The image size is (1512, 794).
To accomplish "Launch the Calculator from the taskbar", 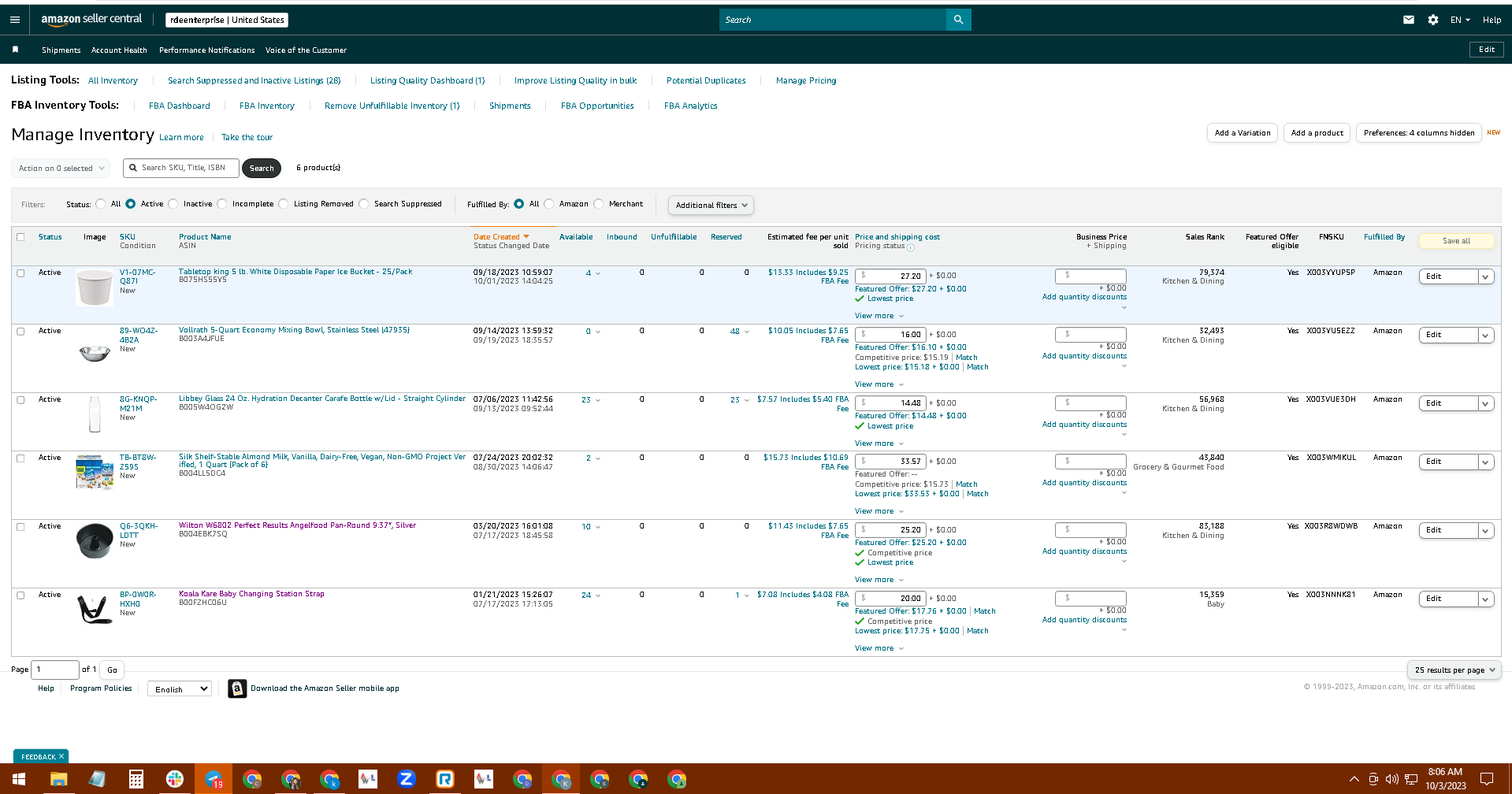I will click(136, 779).
